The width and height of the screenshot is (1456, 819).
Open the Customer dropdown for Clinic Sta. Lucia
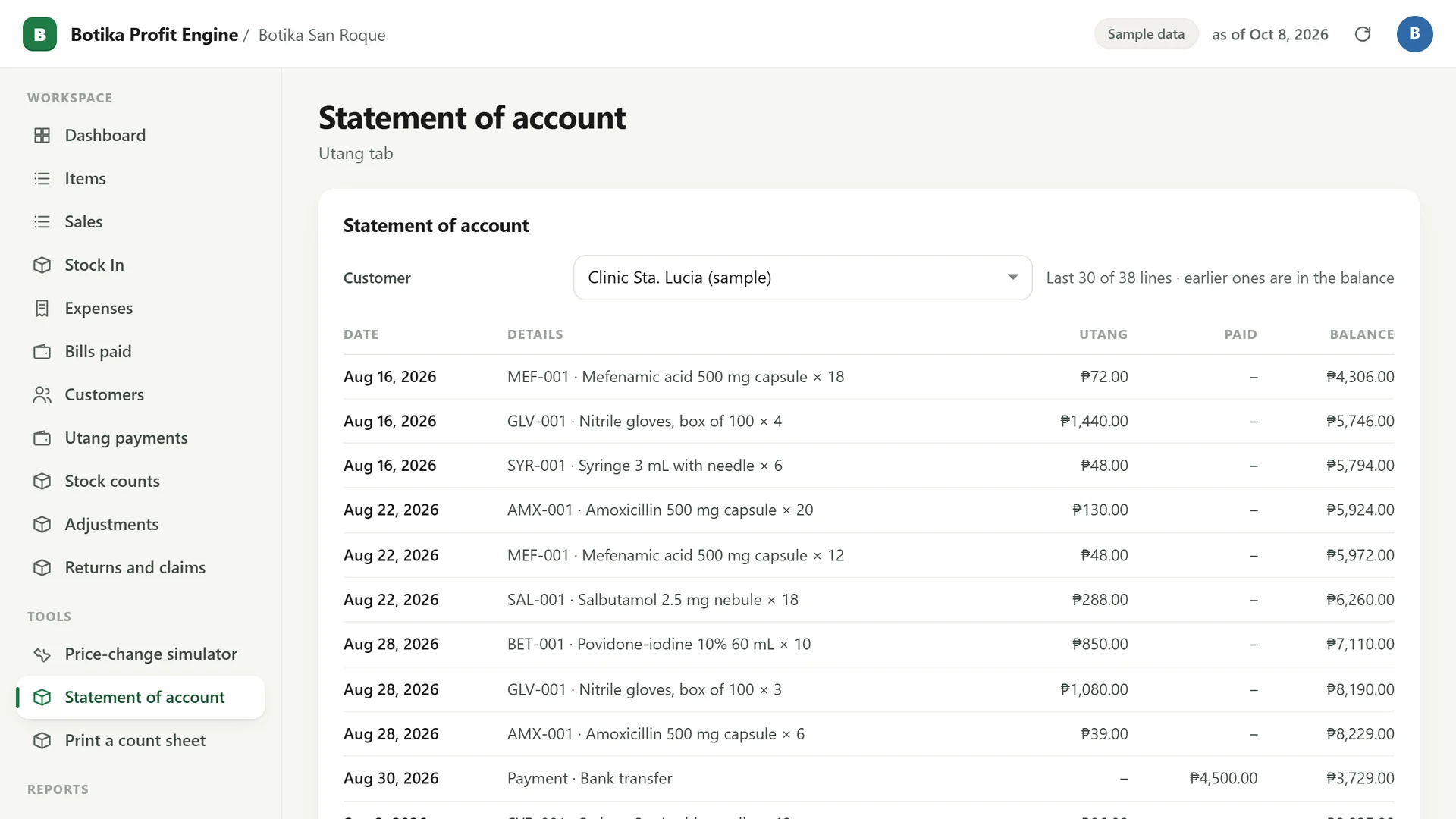802,278
